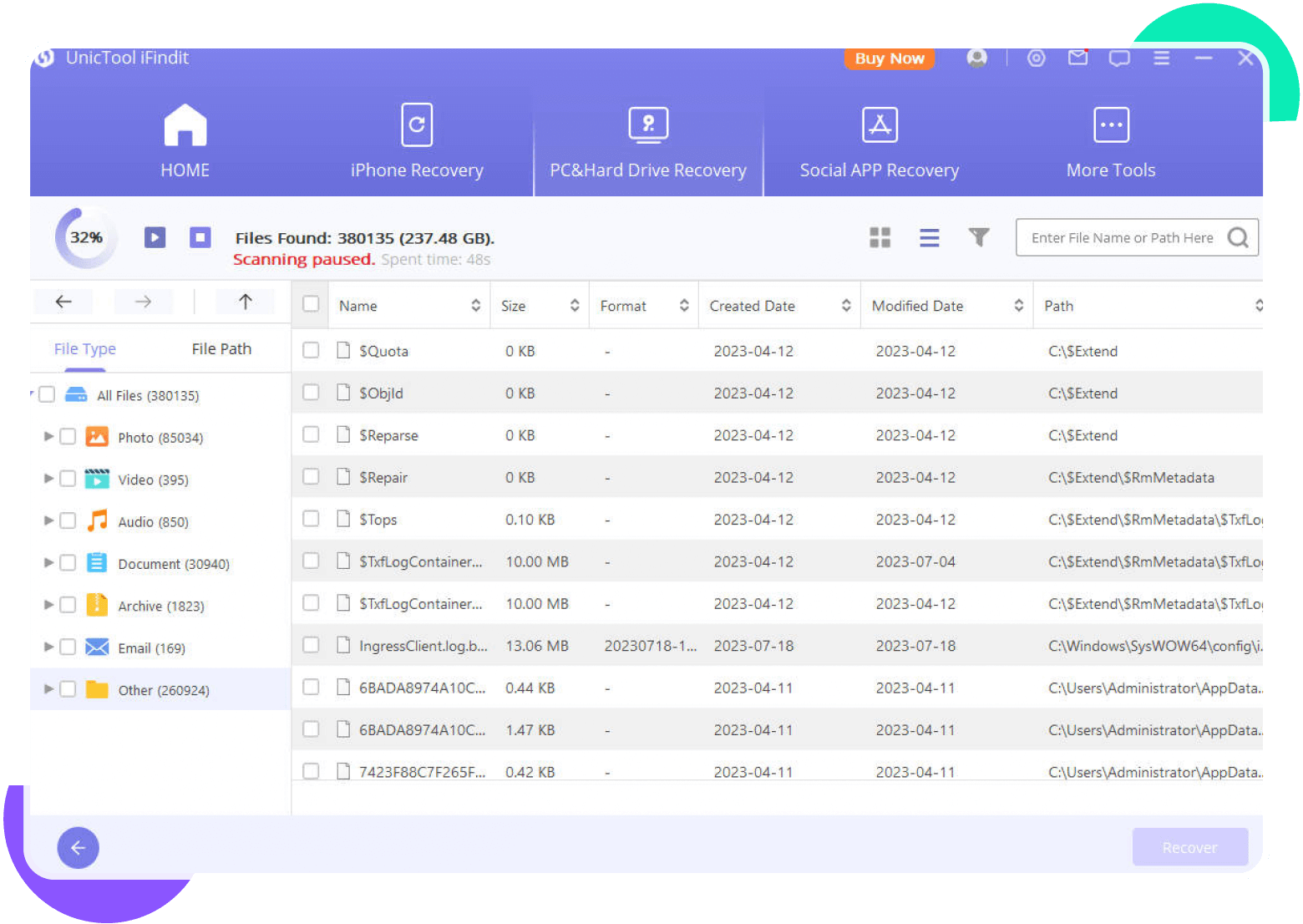Click the Document page icon
1303x924 pixels.
pos(97,562)
